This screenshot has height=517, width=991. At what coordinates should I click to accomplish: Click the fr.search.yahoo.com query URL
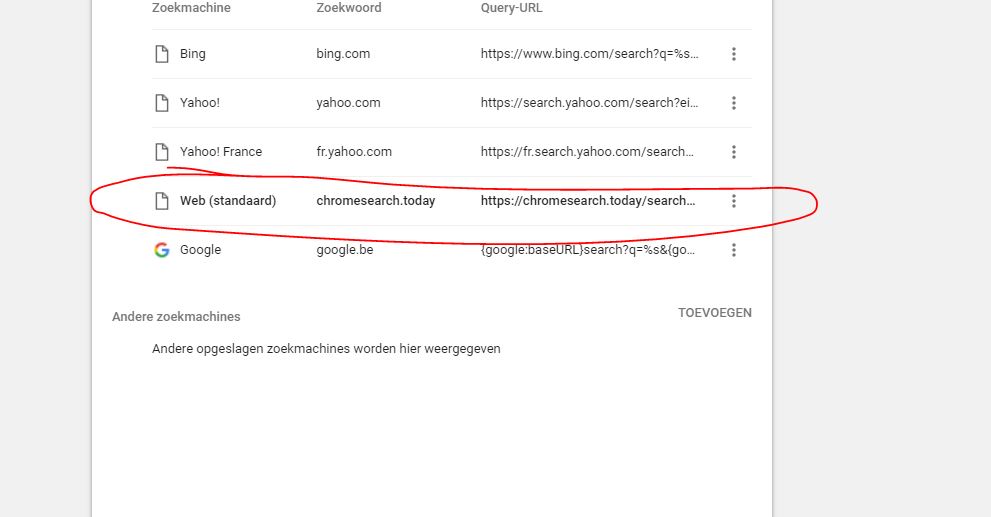[x=587, y=152]
